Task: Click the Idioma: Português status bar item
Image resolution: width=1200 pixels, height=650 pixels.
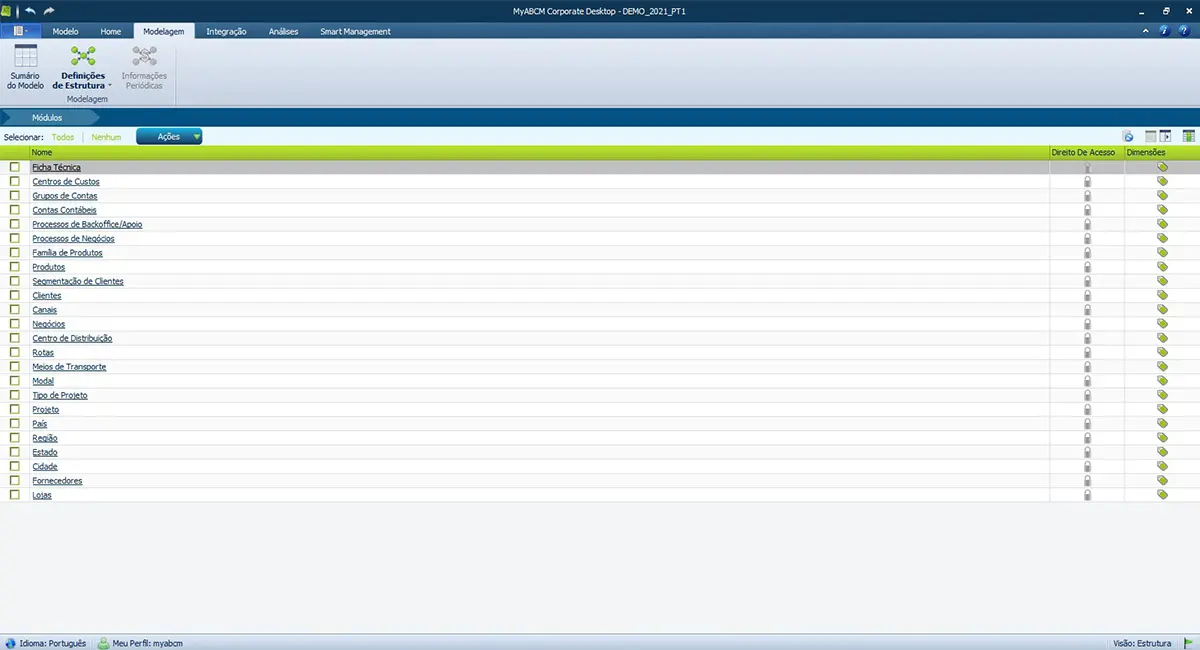Action: [x=46, y=643]
